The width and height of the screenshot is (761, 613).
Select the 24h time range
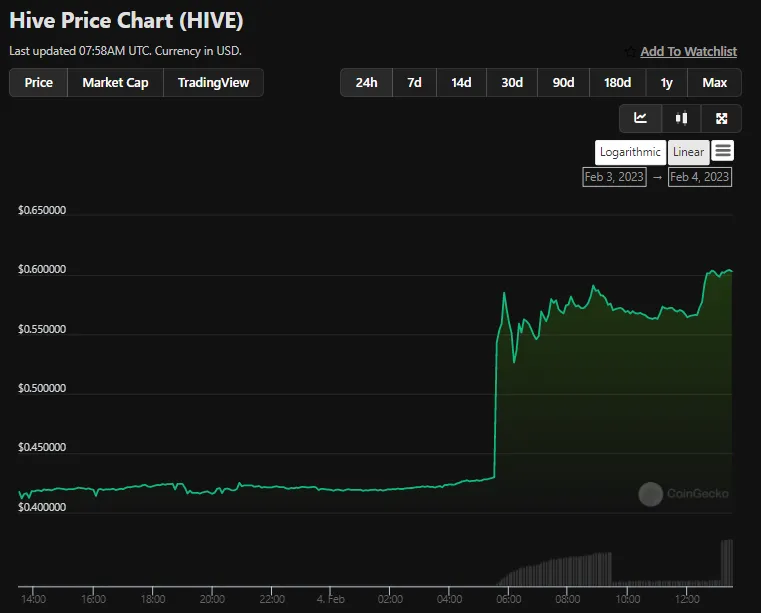pyautogui.click(x=366, y=83)
